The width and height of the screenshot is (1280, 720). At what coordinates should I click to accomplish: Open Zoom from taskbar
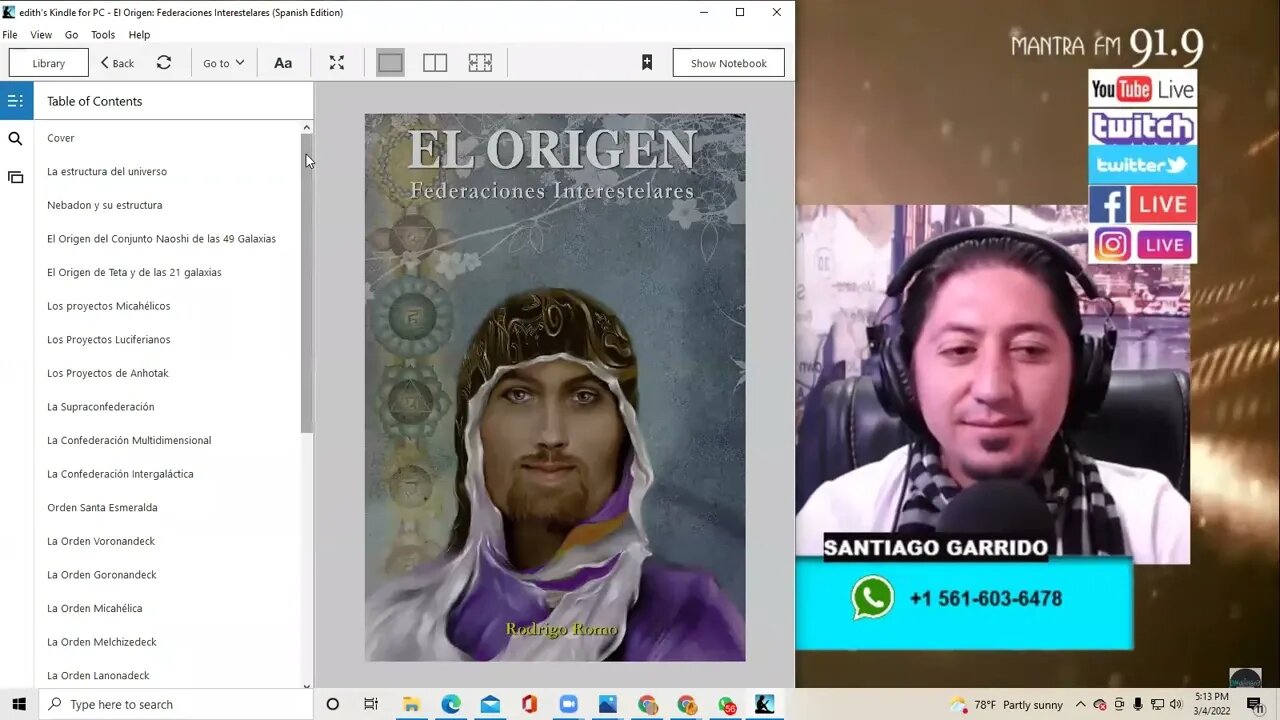pos(569,704)
